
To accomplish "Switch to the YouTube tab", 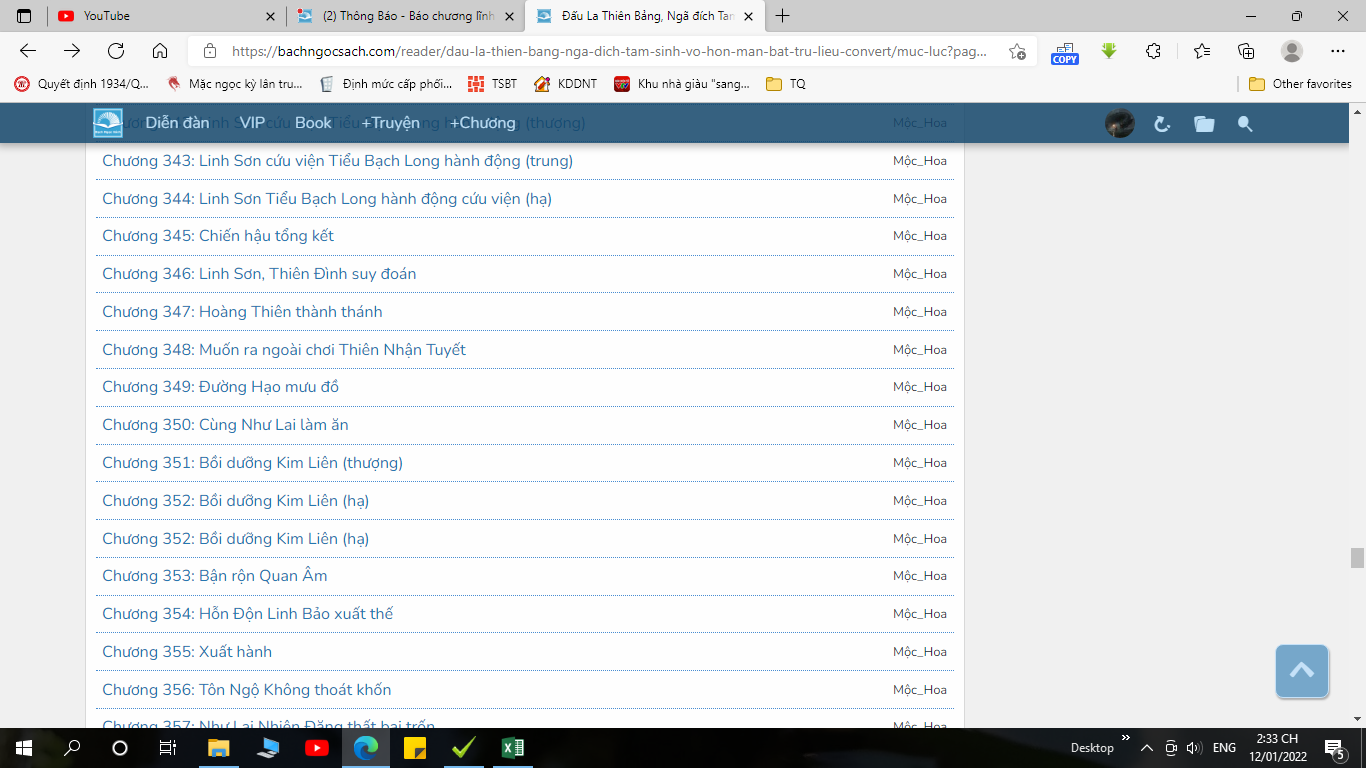I will point(165,16).
